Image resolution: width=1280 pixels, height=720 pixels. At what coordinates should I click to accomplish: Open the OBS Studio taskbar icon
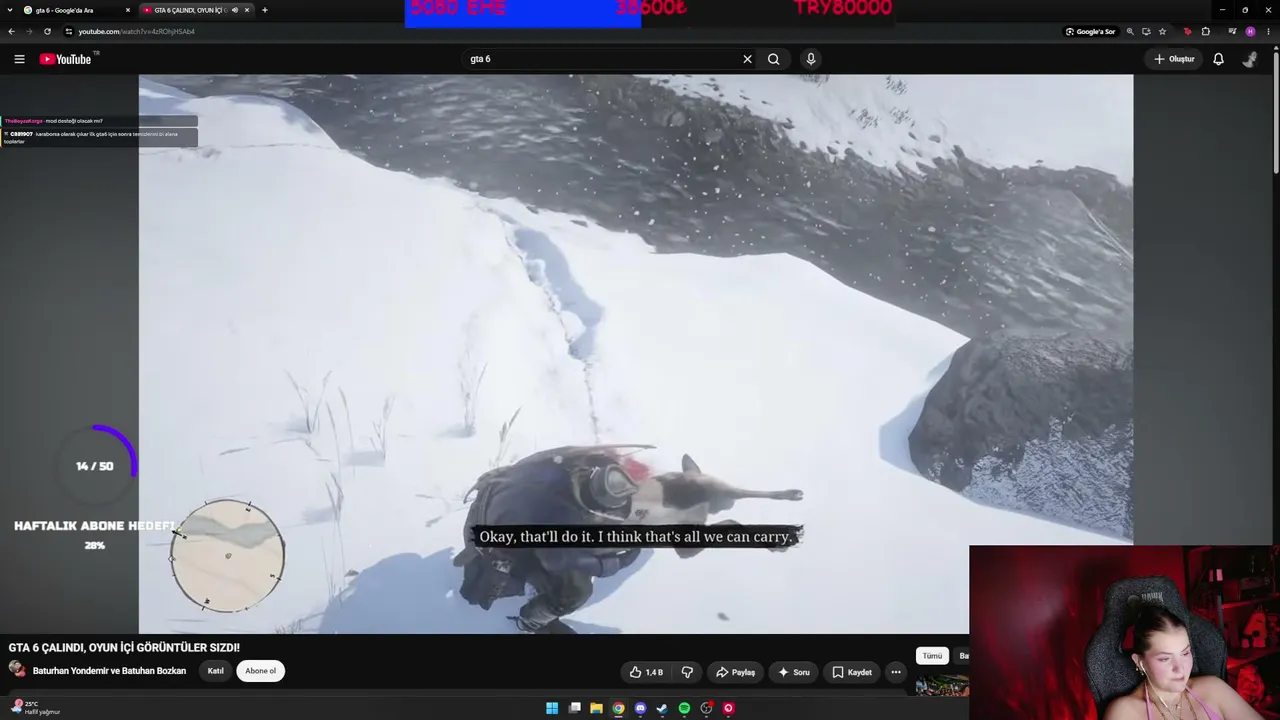706,708
